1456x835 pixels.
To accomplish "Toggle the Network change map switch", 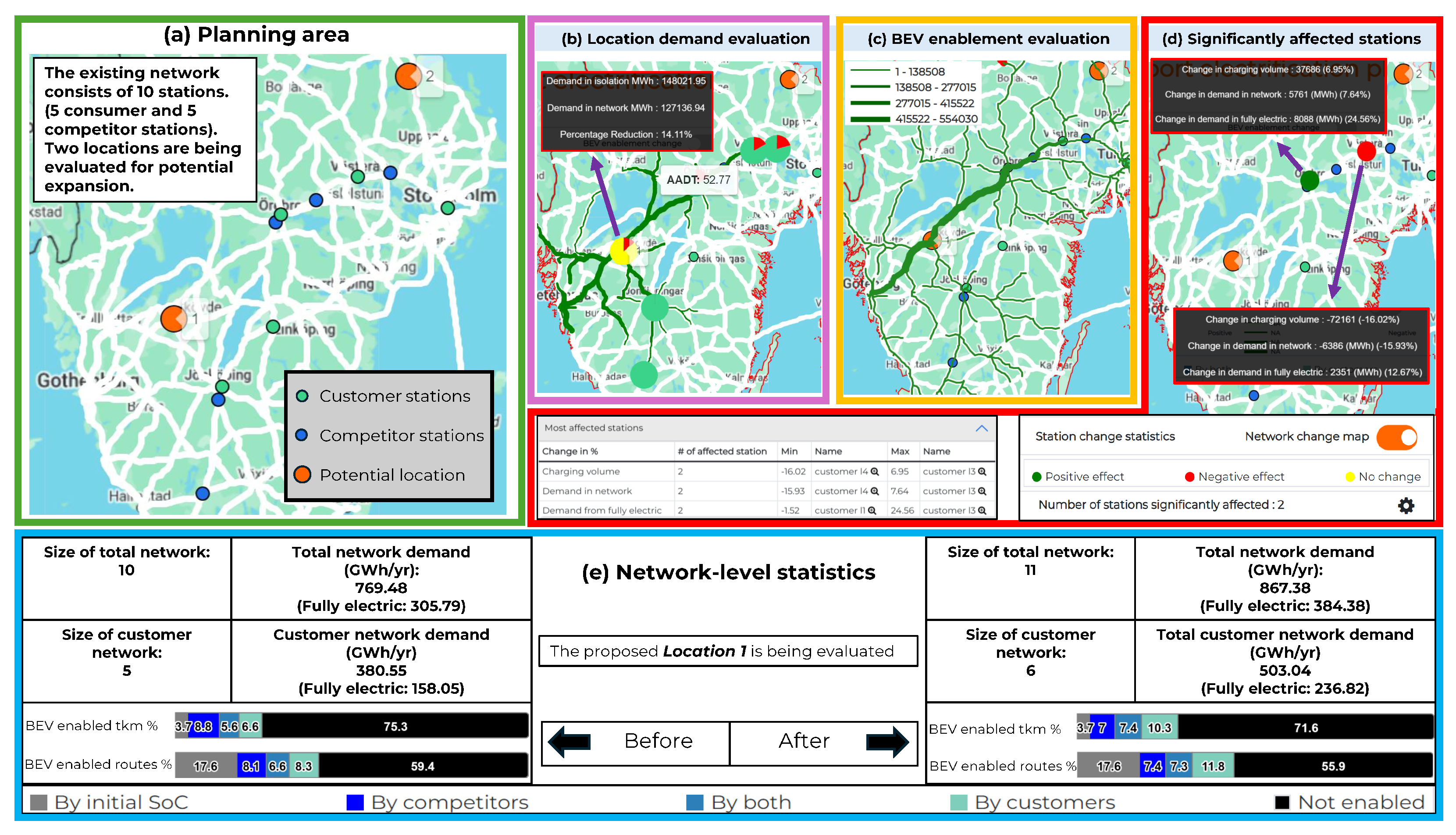I will point(1397,437).
